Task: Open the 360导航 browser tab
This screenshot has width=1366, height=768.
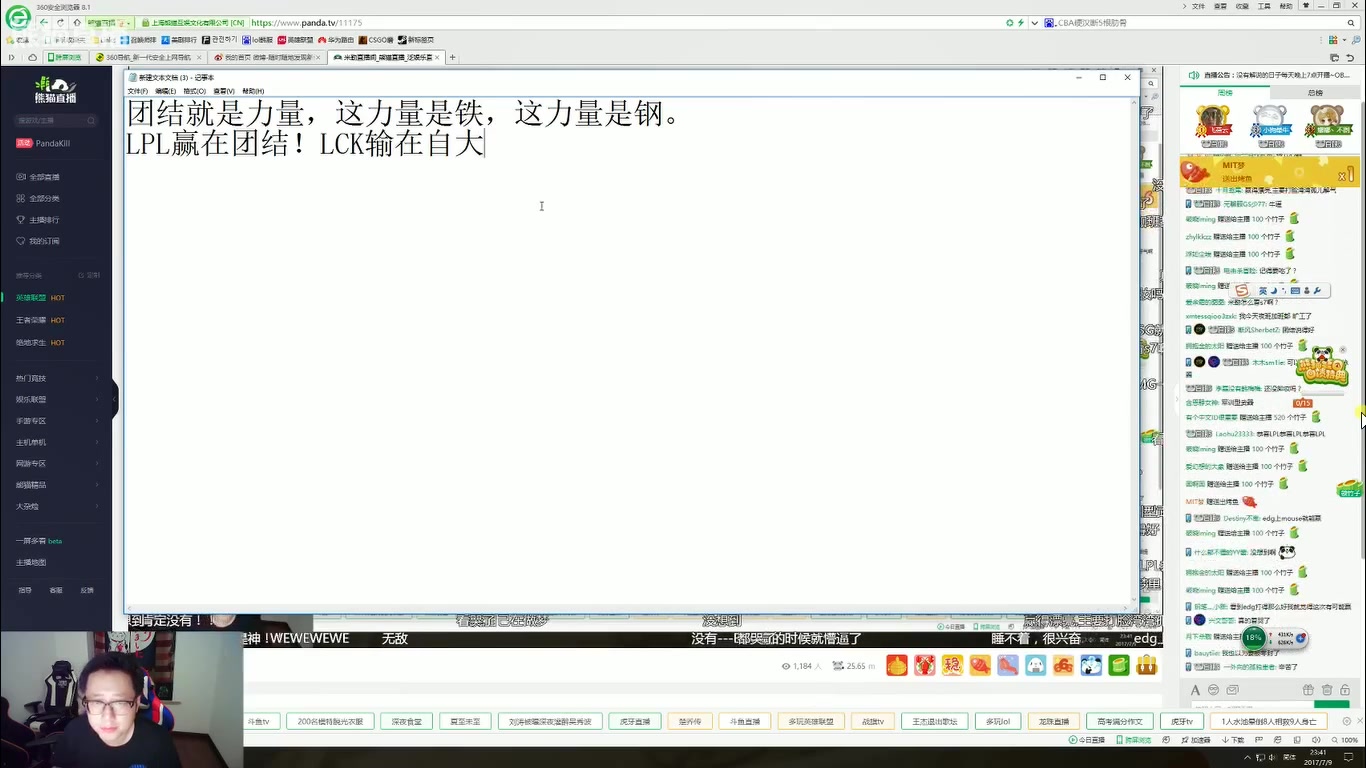Action: (x=149, y=57)
